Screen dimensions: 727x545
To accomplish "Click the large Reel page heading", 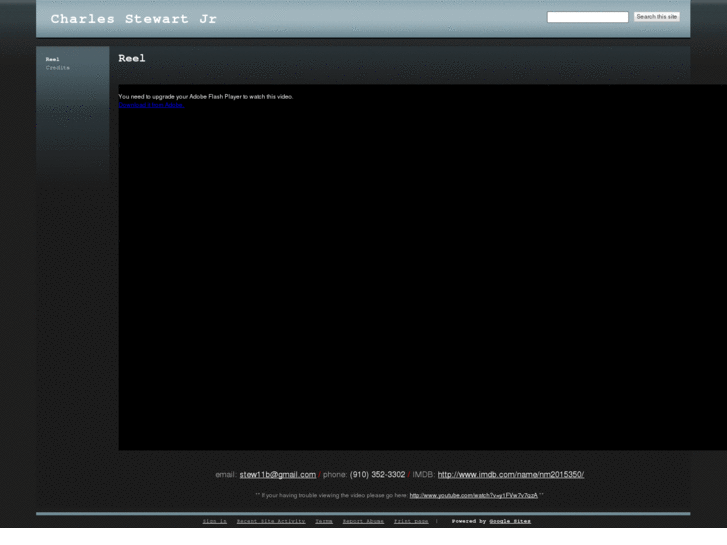I will 132,59.
